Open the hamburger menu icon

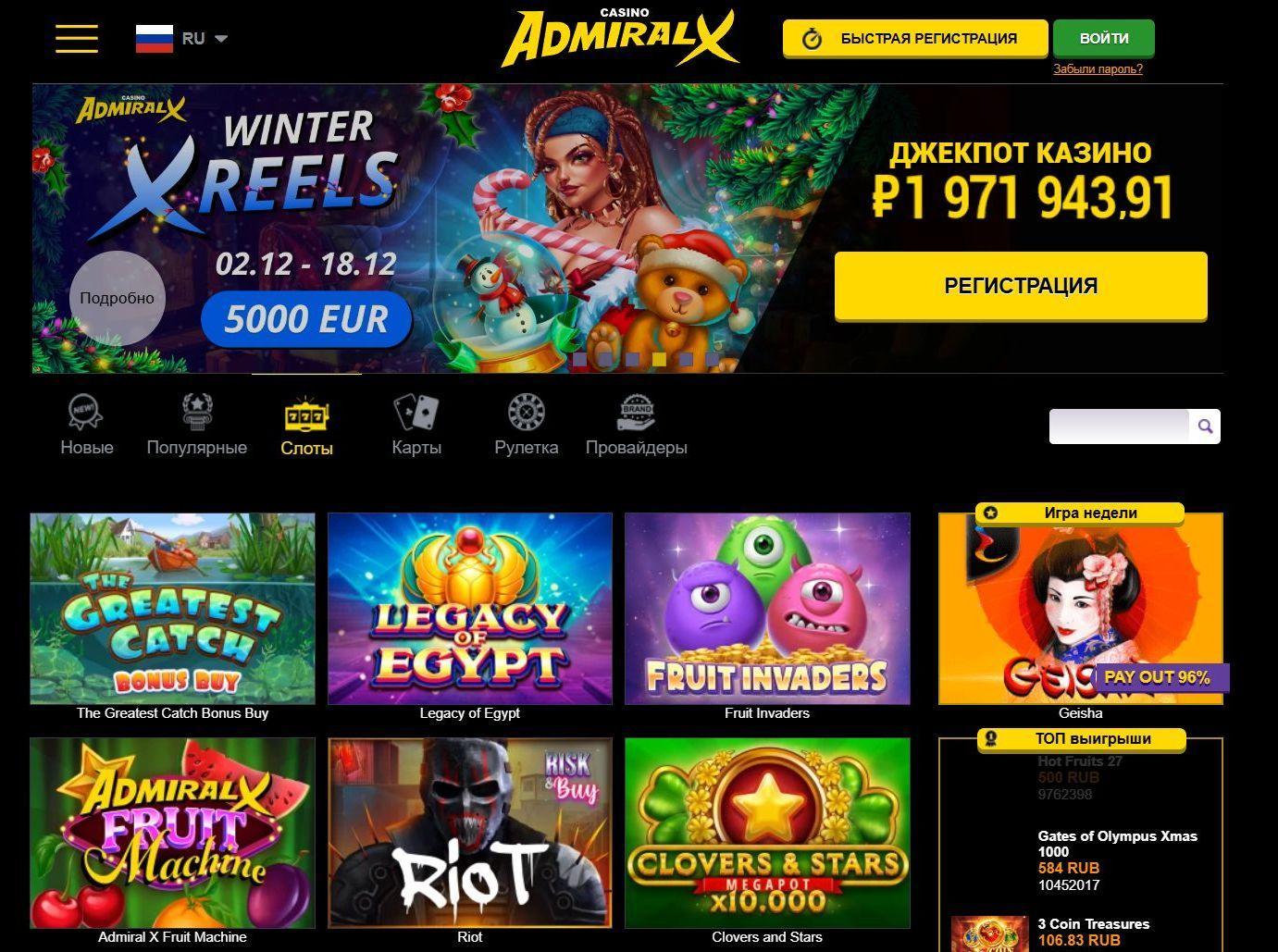[x=77, y=39]
